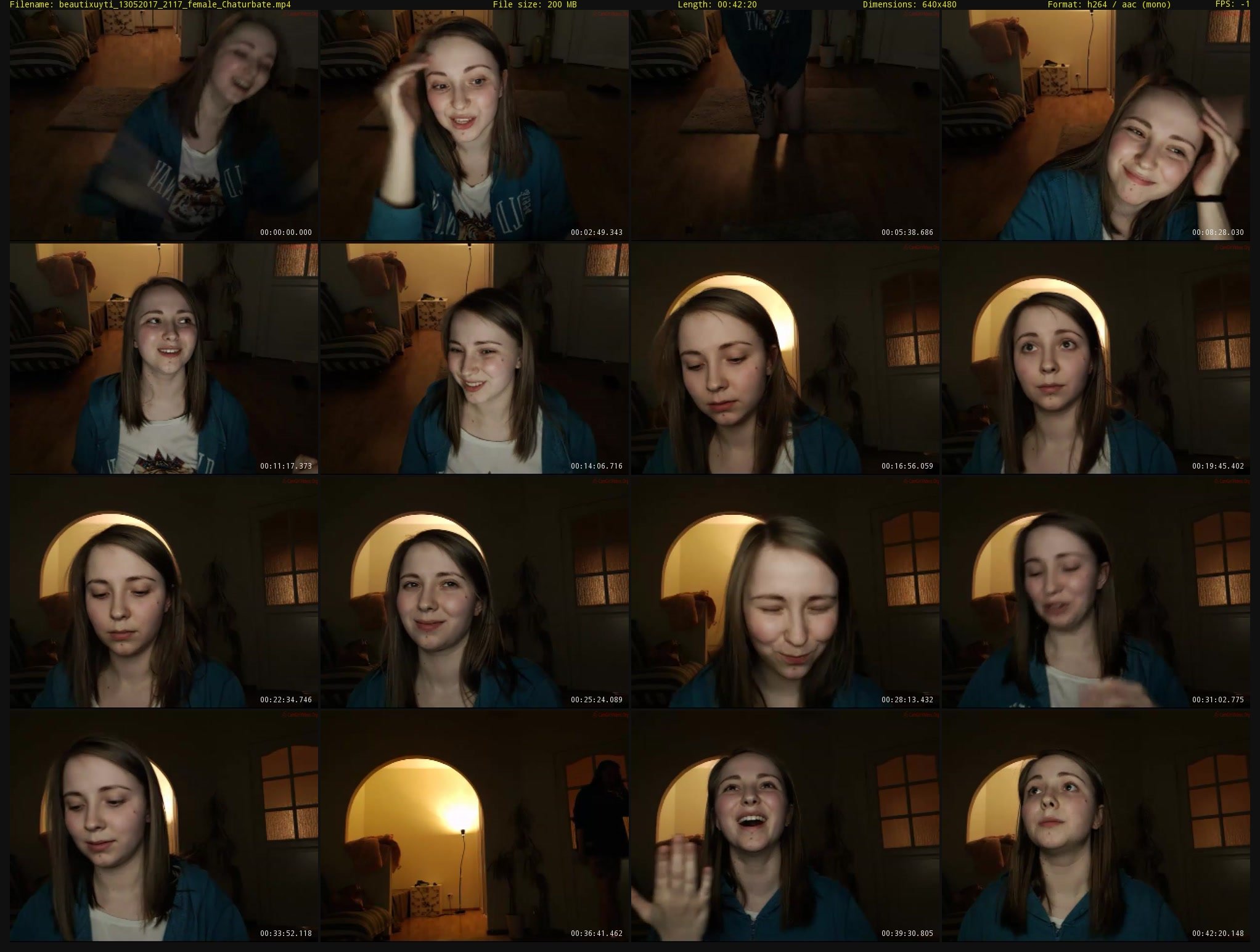Select the empty archway frame at 00:36:41.462

(x=475, y=826)
